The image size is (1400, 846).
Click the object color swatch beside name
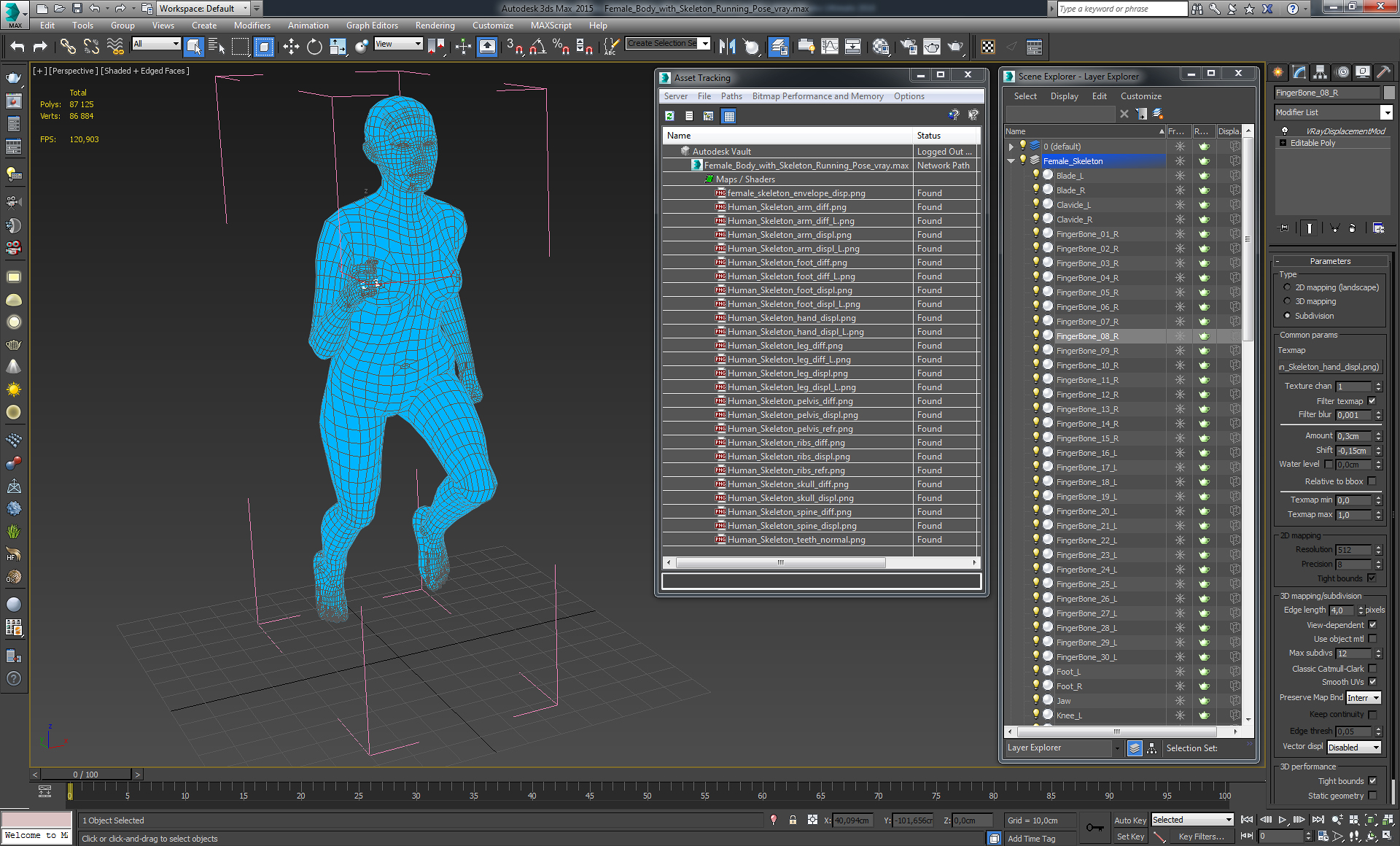(1389, 93)
